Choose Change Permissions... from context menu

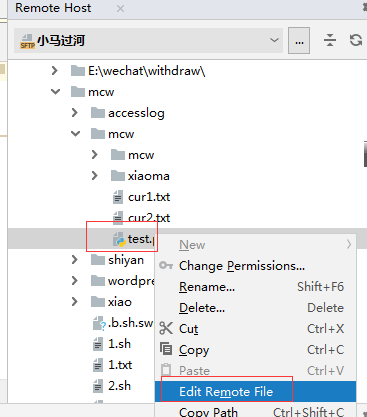pyautogui.click(x=255, y=266)
